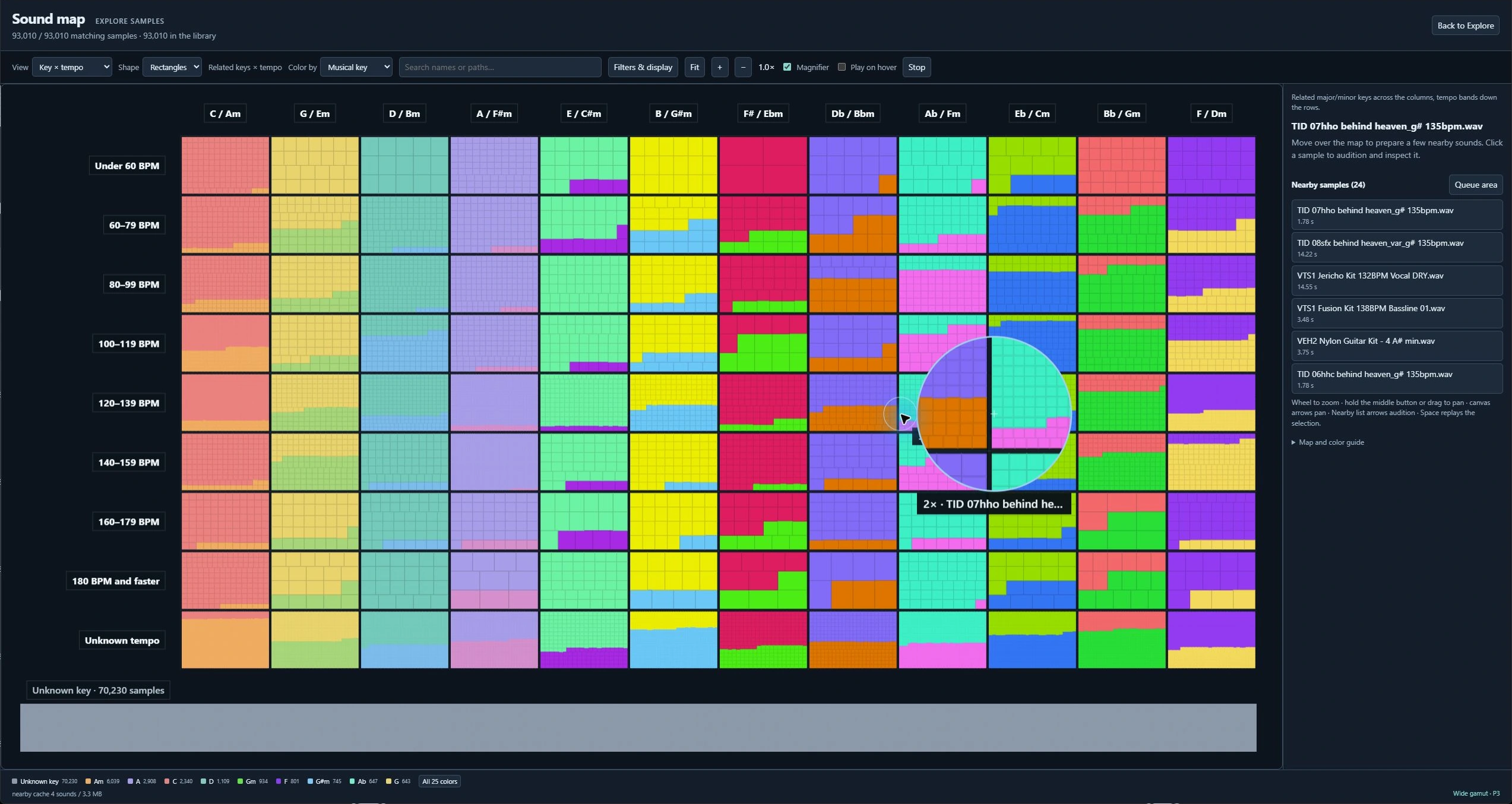Click the Fit button
This screenshot has height=804, width=1512.
click(x=694, y=67)
